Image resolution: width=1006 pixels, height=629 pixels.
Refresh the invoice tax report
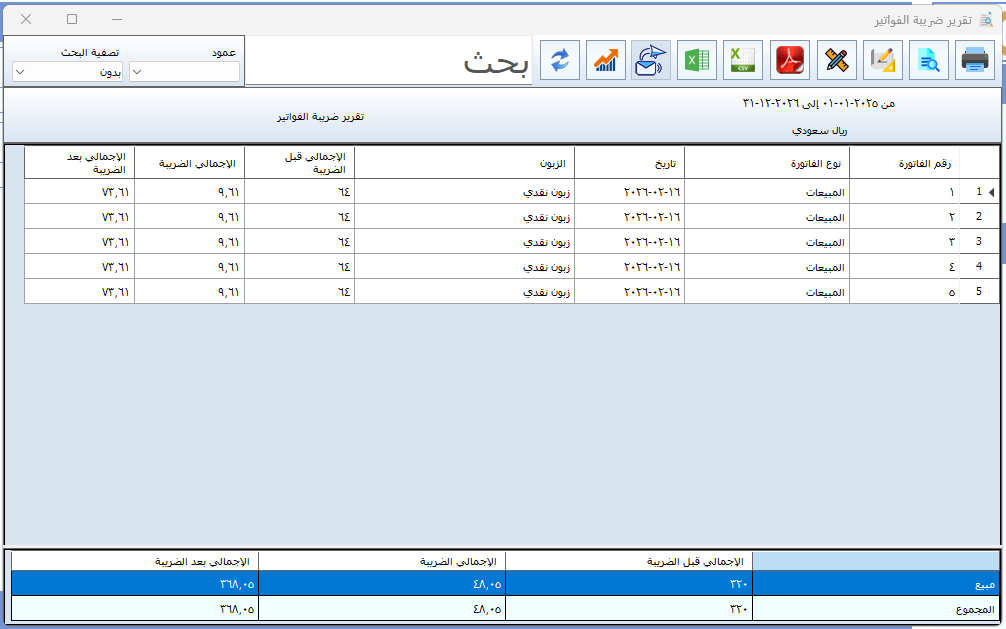pyautogui.click(x=559, y=60)
